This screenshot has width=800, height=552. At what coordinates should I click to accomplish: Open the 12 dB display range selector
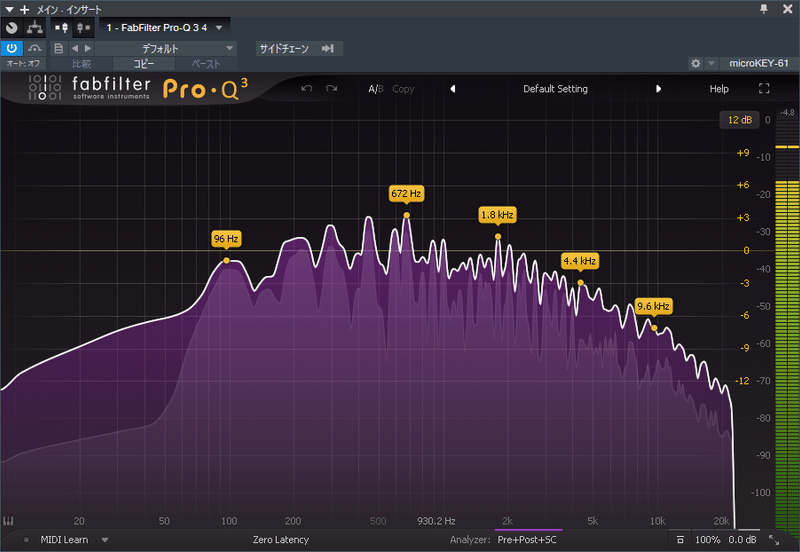tap(739, 120)
